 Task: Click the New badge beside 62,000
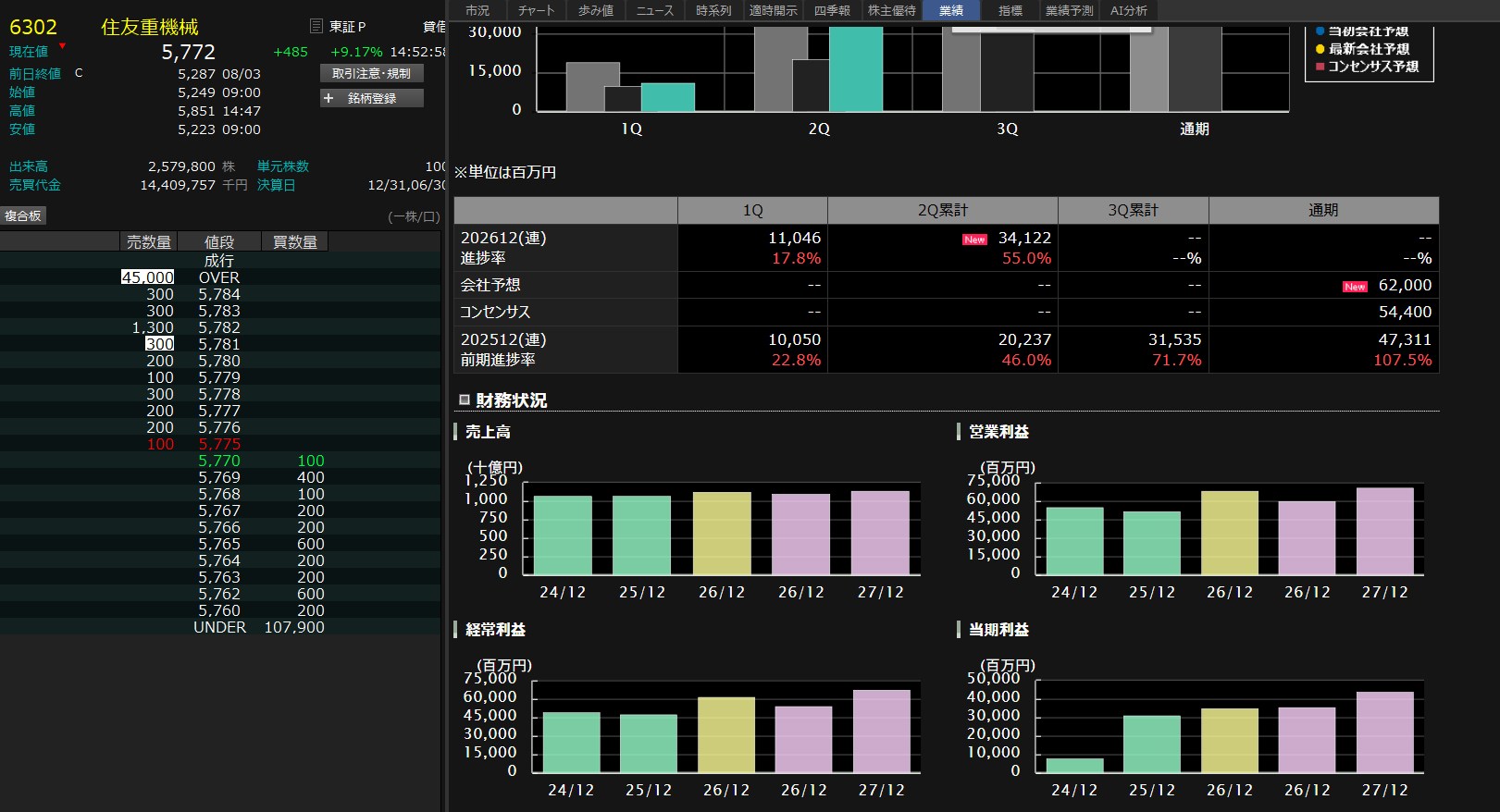1355,287
